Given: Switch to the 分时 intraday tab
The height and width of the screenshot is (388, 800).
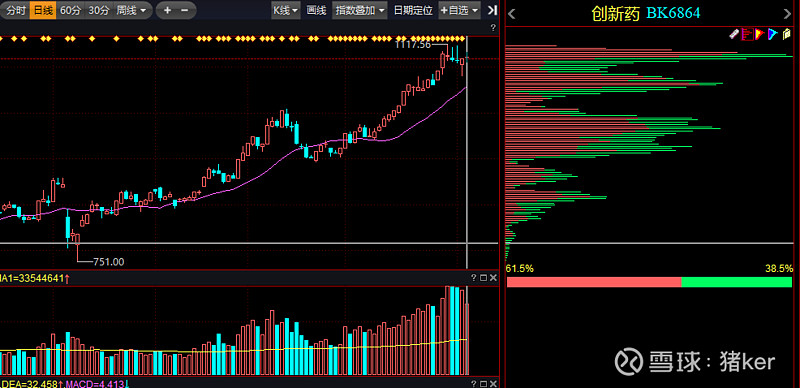Looking at the screenshot, I should tap(15, 10).
